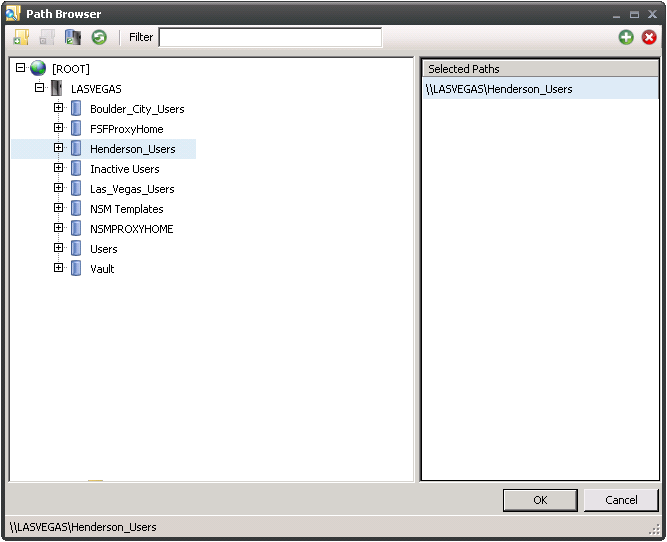Select the LASVEGAS tree label
Image resolution: width=667 pixels, height=542 pixels.
(x=96, y=89)
